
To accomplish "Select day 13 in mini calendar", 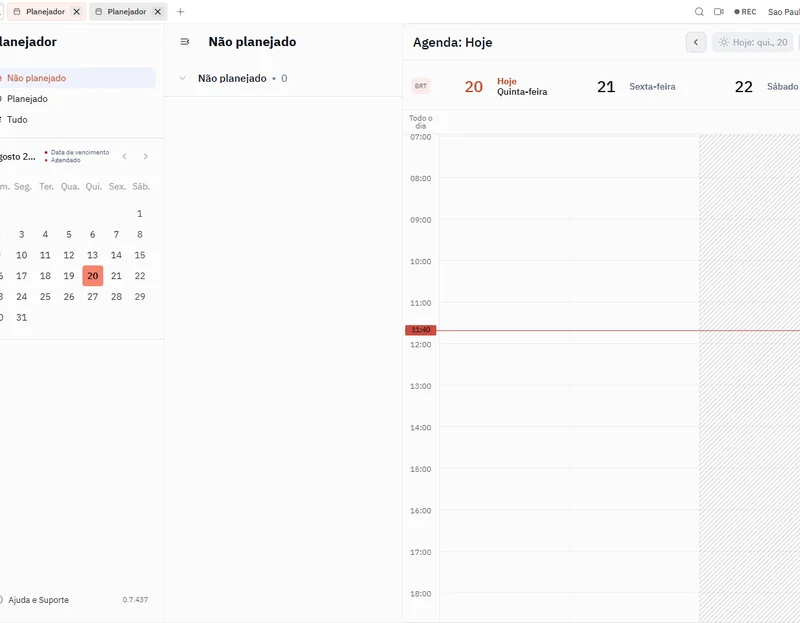I will (92, 255).
